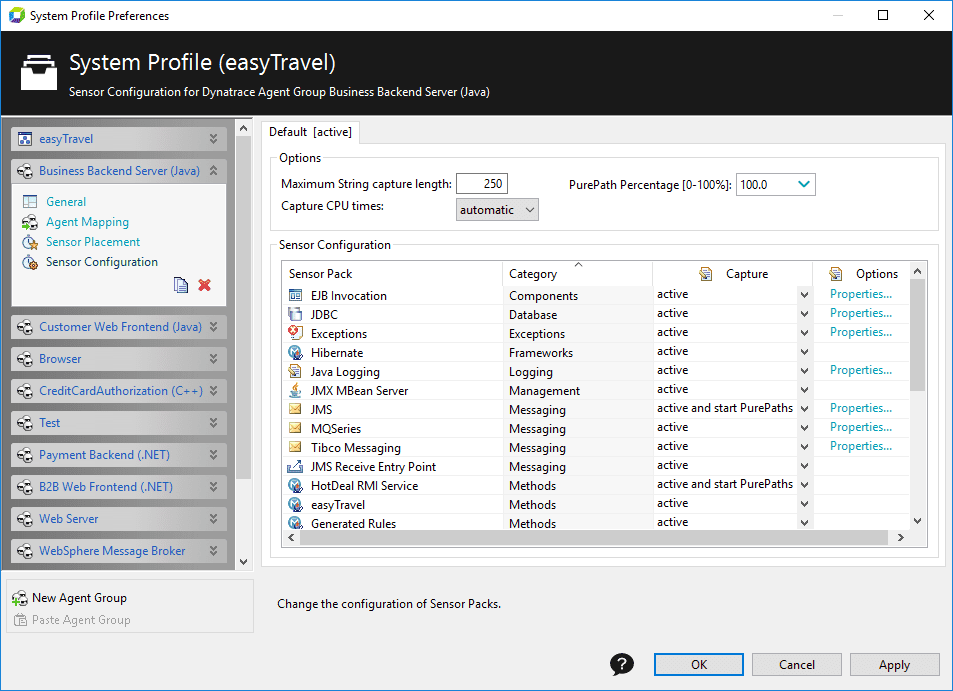Screen dimensions: 953x691
Task: Click the Tibco Messaging envelope icon
Action: point(295,447)
